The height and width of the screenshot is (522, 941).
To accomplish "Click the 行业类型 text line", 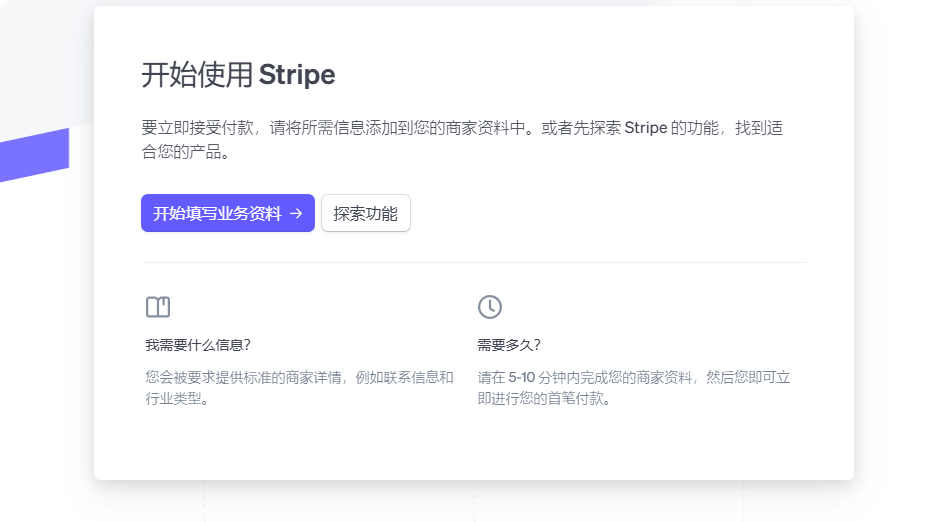I will click(x=177, y=399).
